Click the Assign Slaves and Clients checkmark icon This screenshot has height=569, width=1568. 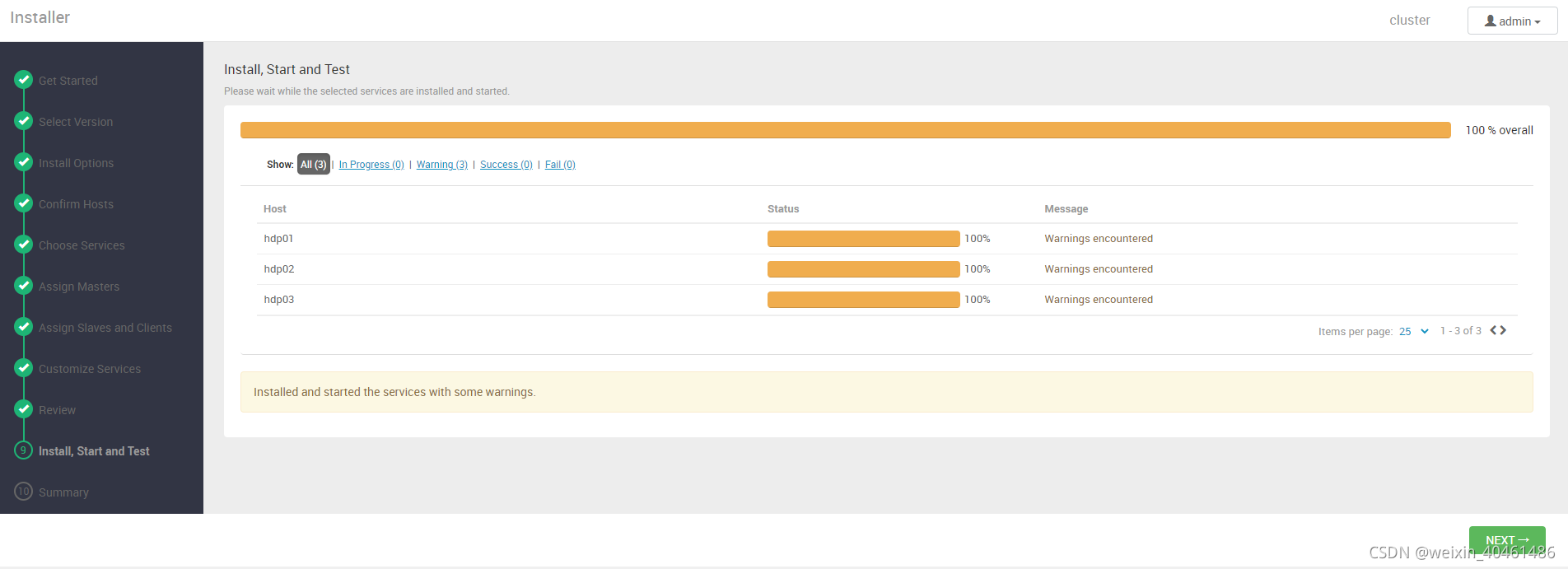(24, 327)
